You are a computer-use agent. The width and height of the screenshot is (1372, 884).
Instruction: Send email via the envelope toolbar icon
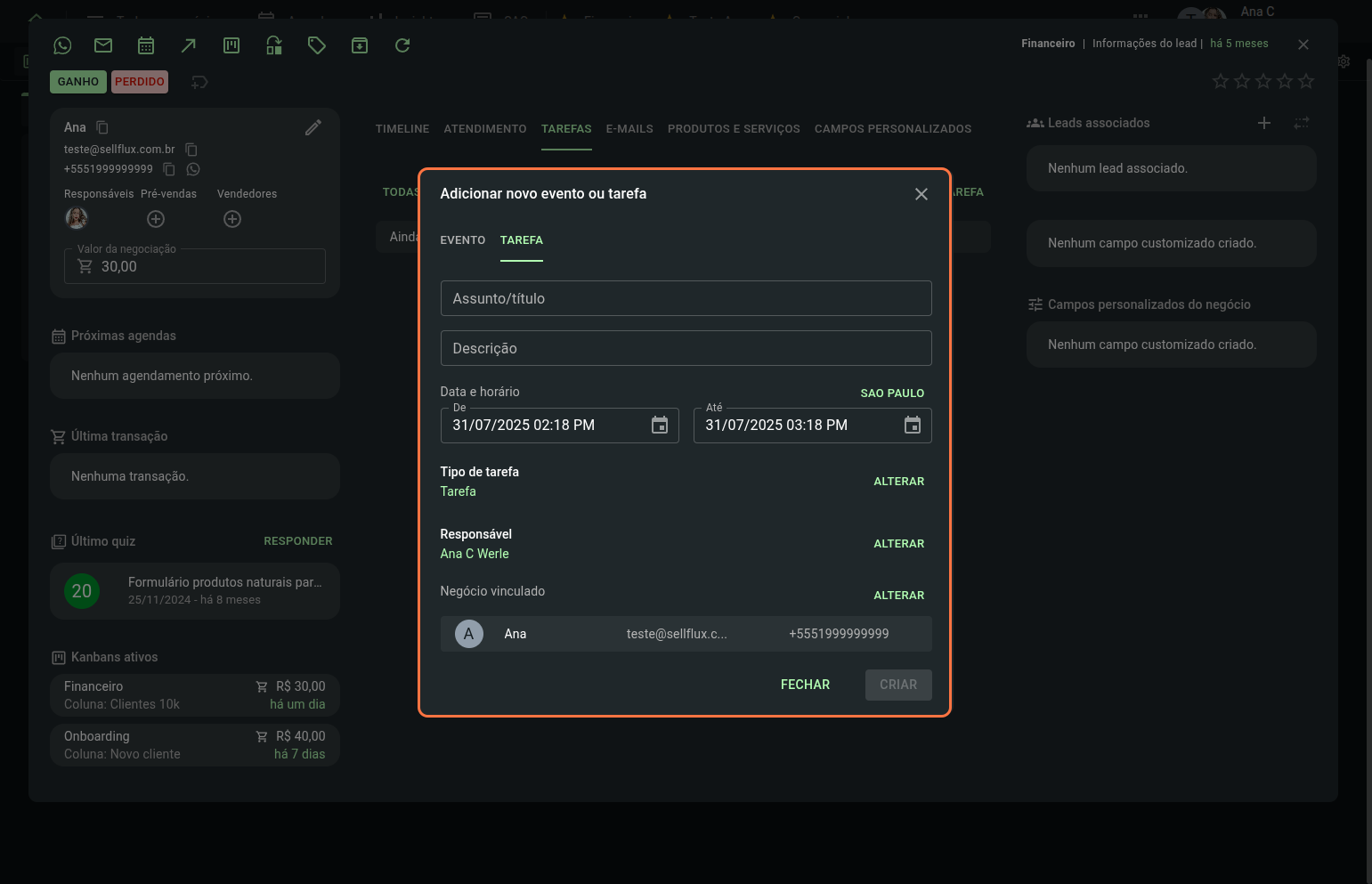[x=103, y=45]
